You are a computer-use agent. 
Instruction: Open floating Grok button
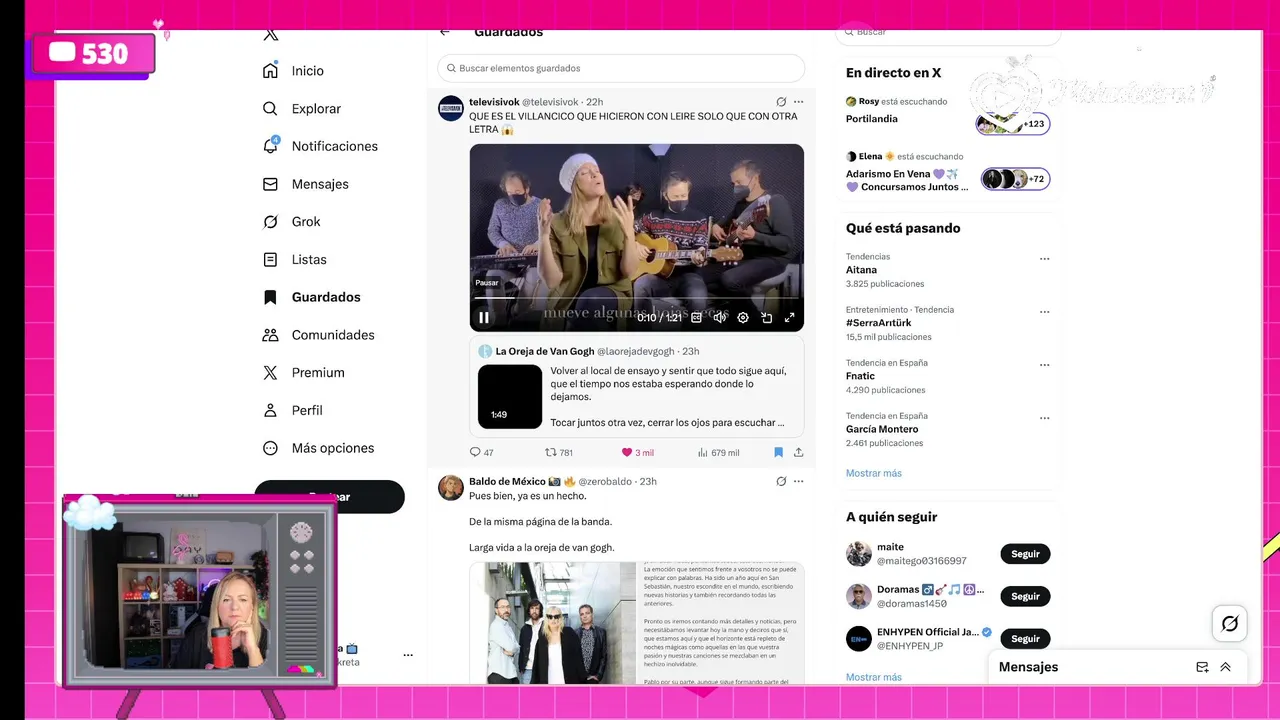[1230, 623]
